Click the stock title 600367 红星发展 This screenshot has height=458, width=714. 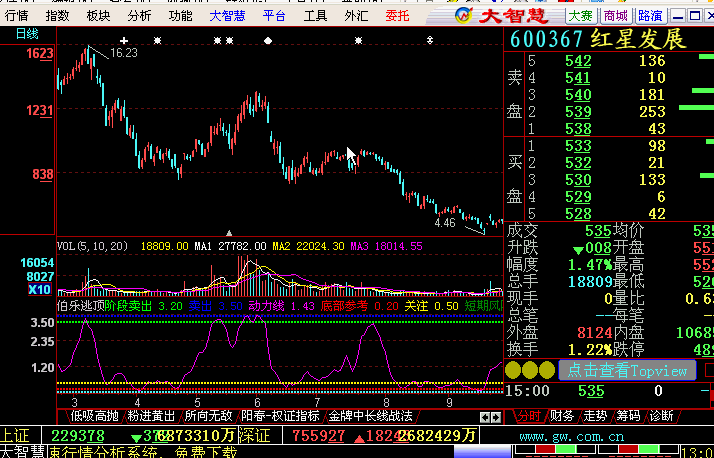tap(597, 39)
